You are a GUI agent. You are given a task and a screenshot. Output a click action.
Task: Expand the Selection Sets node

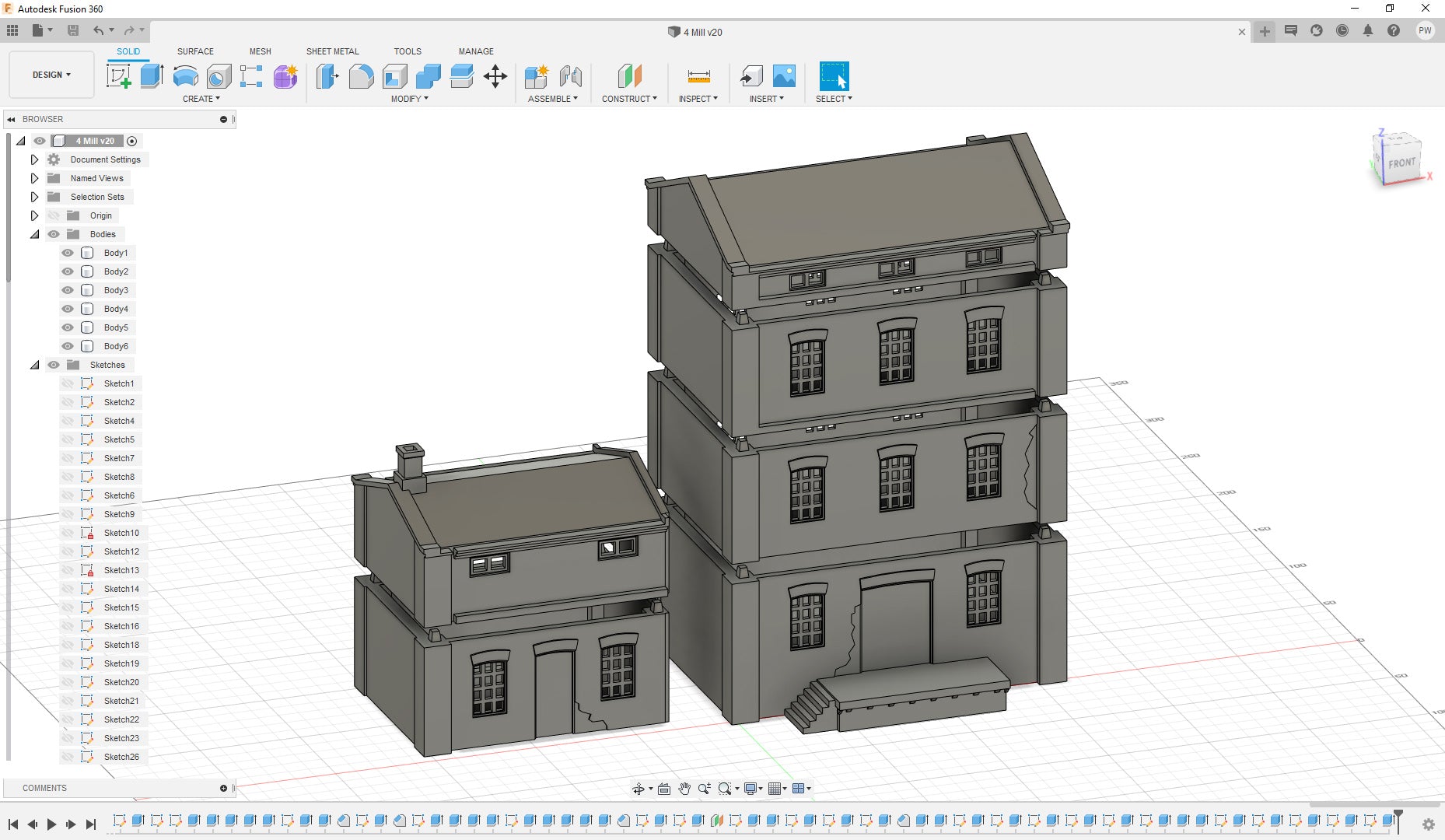(34, 197)
